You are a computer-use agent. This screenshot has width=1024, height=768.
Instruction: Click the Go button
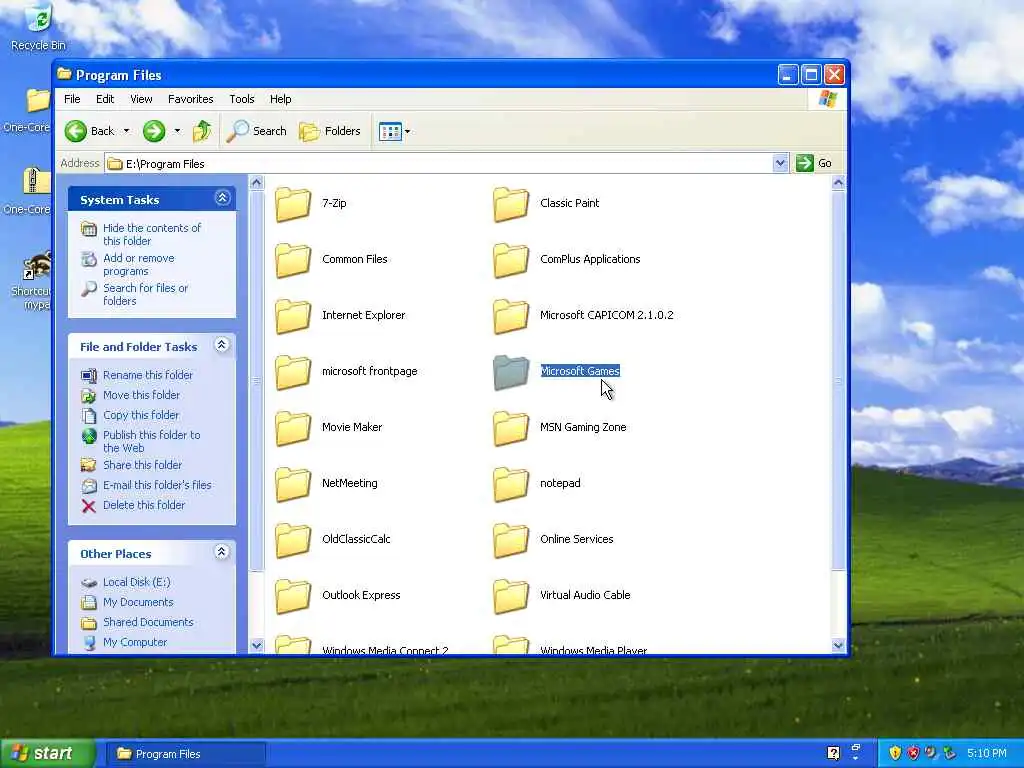tap(814, 163)
